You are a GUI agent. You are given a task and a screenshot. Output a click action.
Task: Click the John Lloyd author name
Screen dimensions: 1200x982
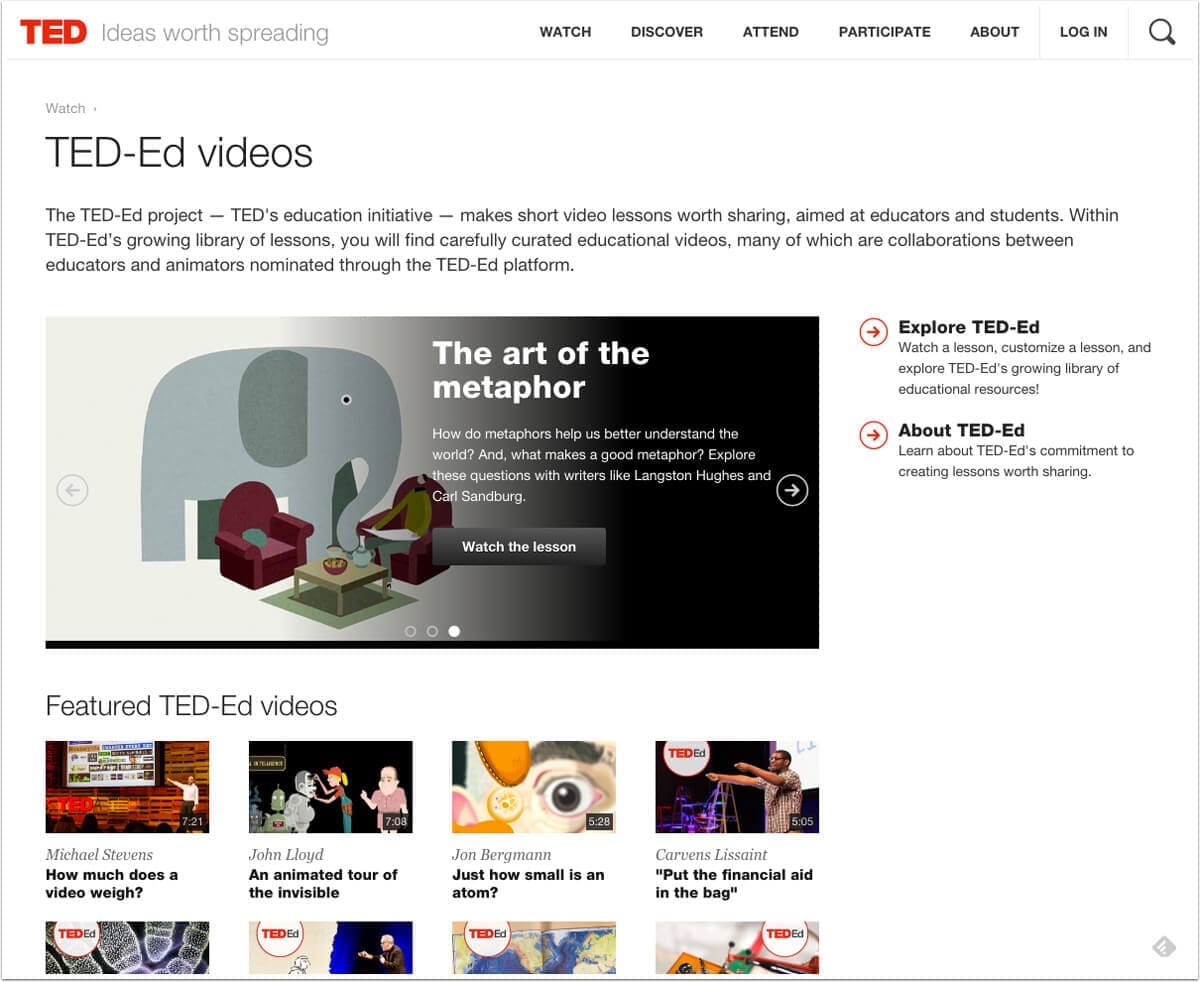click(286, 855)
